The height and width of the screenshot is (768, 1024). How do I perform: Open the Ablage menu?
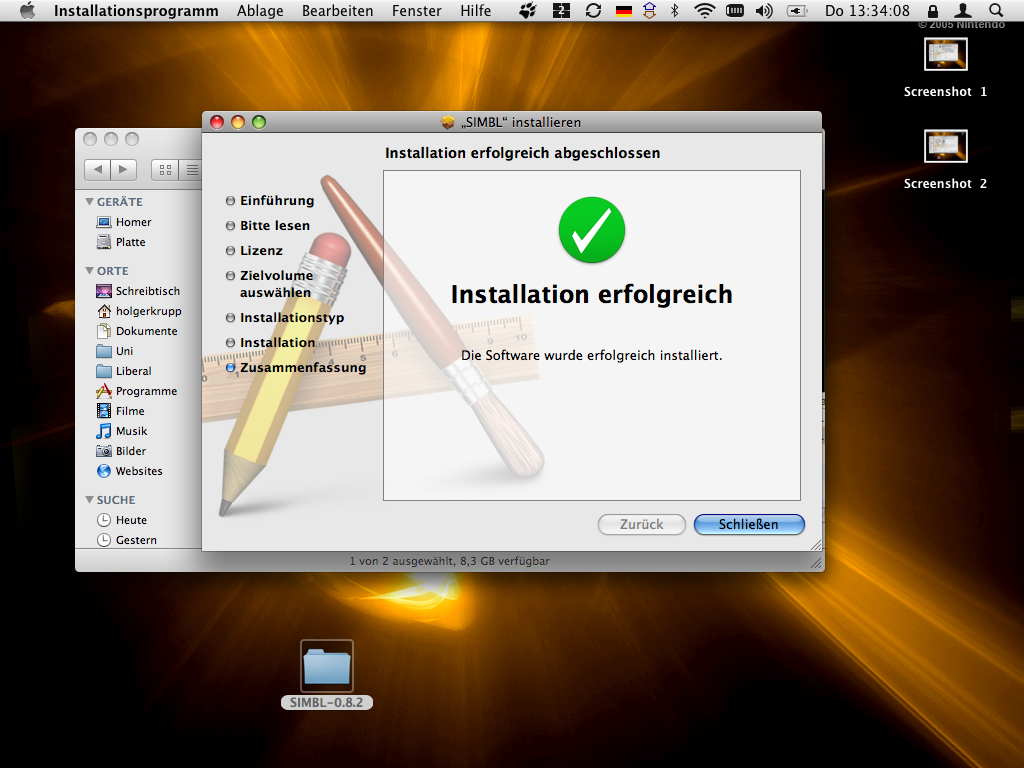[x=260, y=10]
